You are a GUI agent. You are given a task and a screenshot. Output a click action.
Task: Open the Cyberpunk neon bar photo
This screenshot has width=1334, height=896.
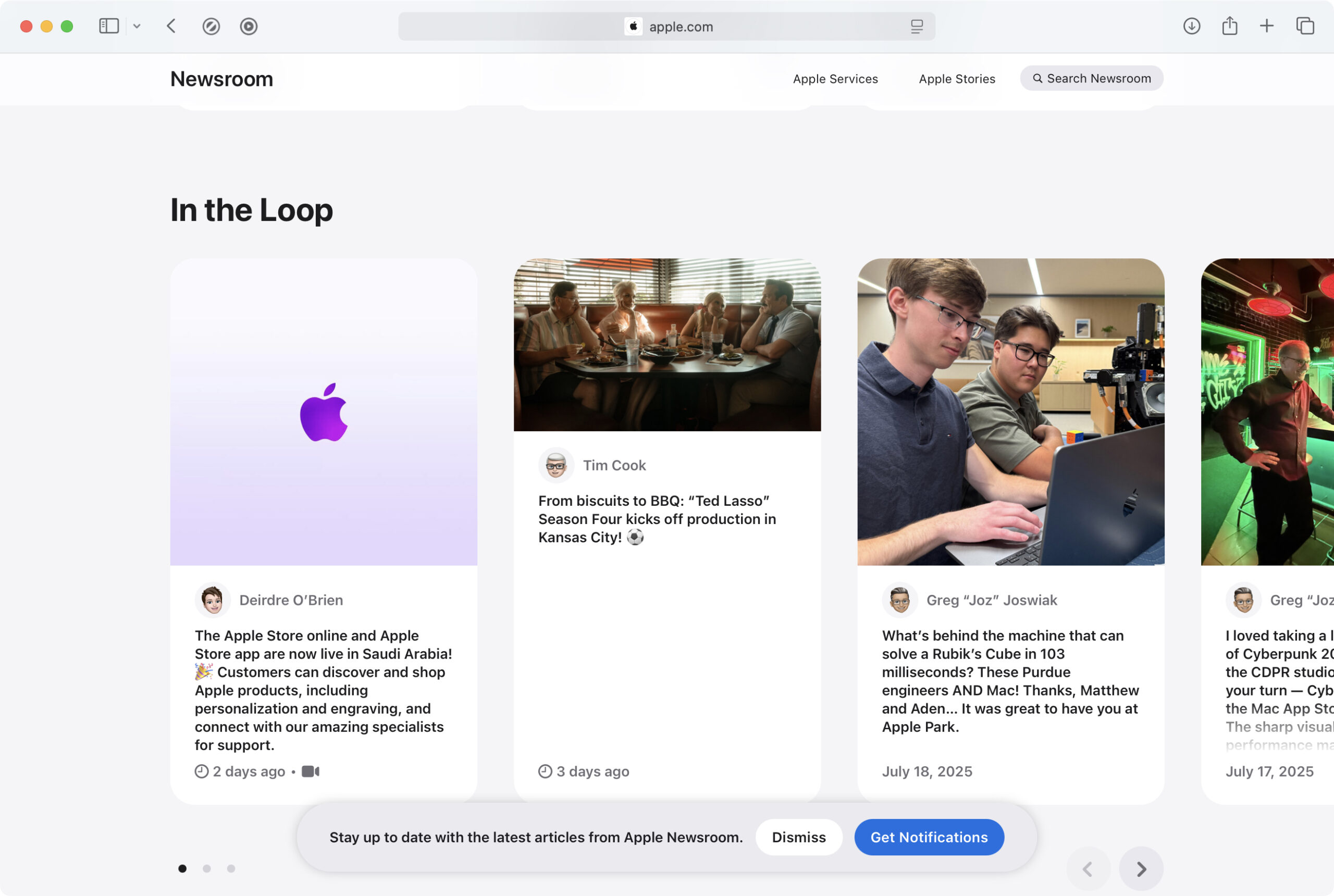pos(1267,412)
